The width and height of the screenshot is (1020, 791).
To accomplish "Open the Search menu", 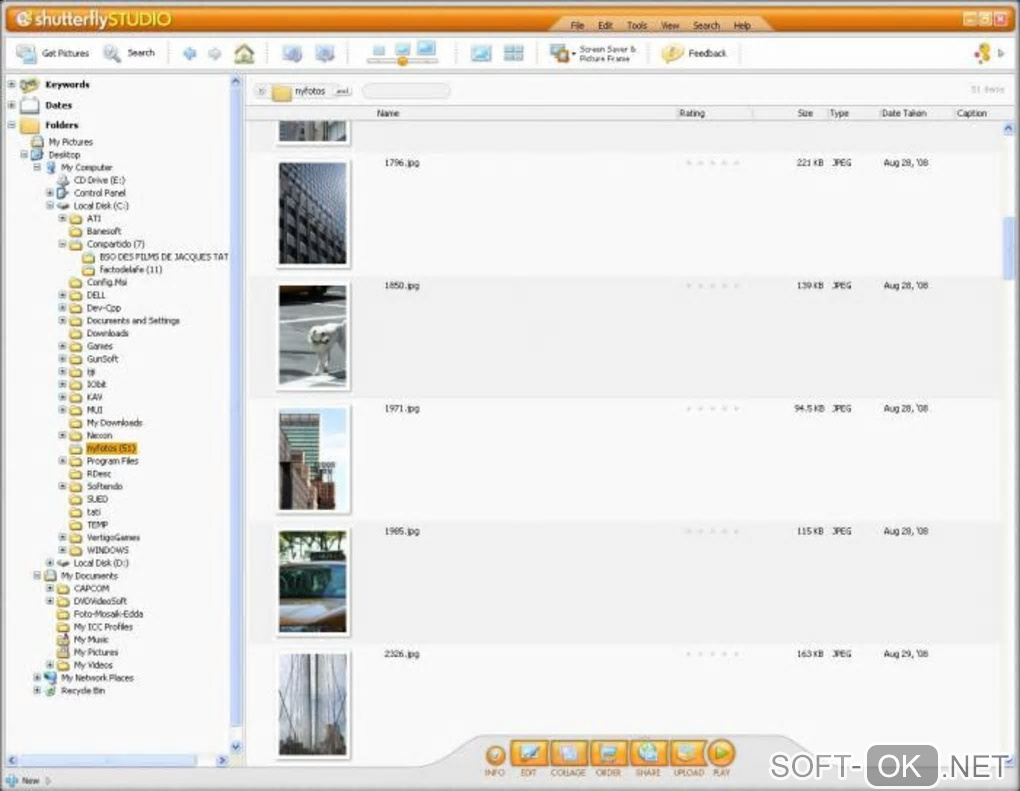I will [706, 25].
